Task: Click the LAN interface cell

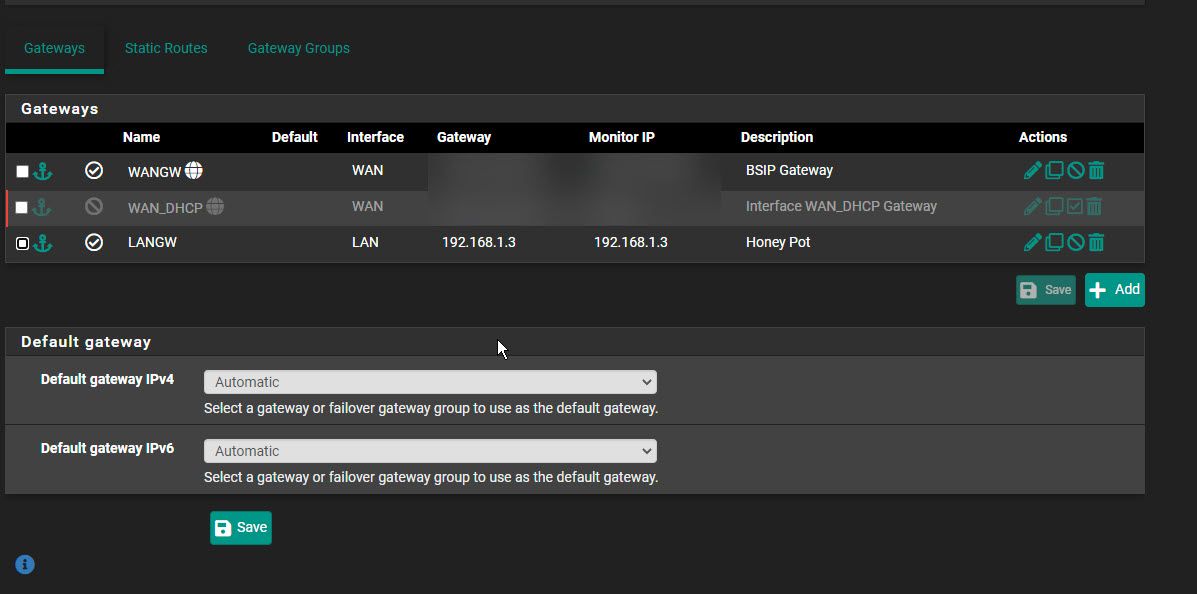Action: tap(365, 243)
